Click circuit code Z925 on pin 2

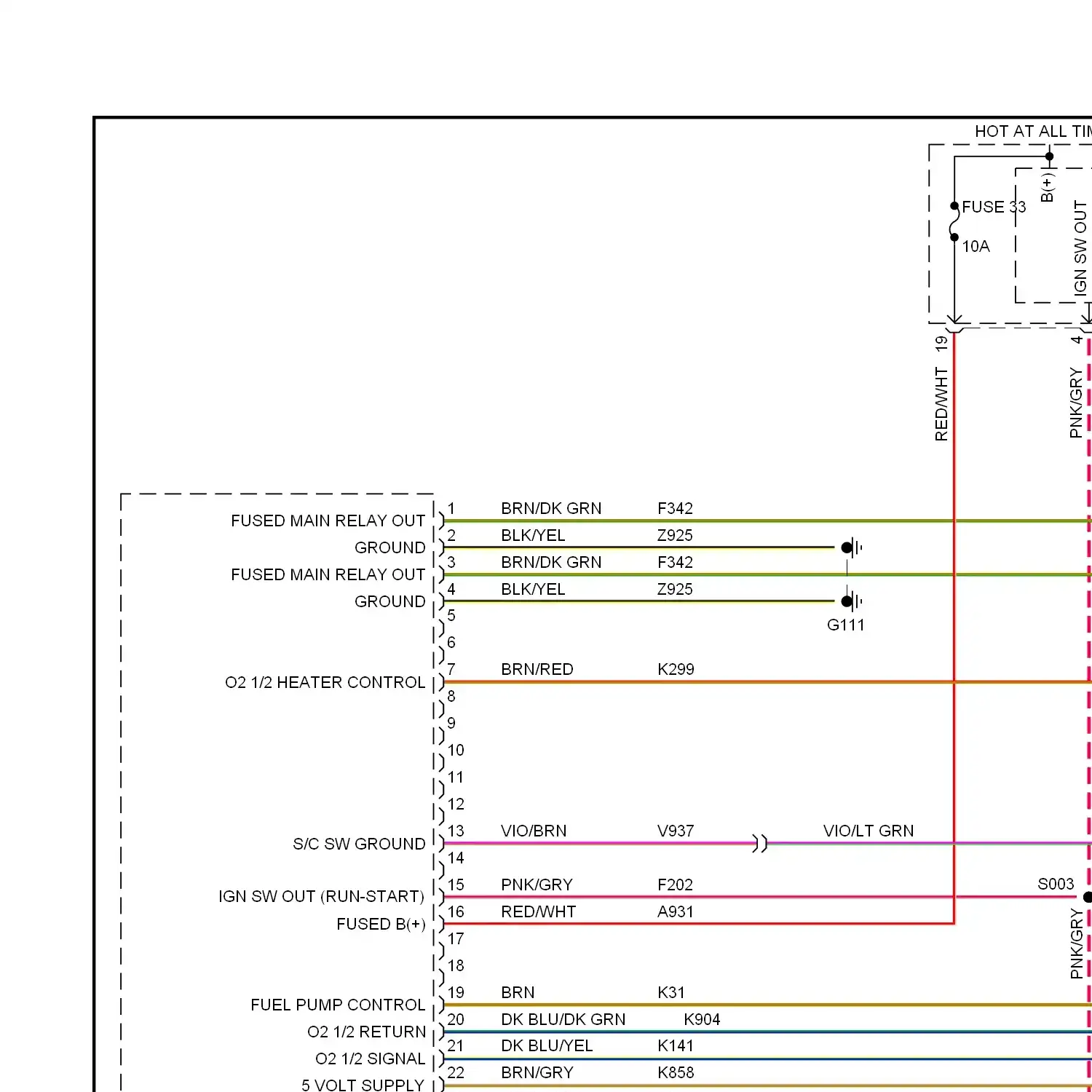coord(675,535)
